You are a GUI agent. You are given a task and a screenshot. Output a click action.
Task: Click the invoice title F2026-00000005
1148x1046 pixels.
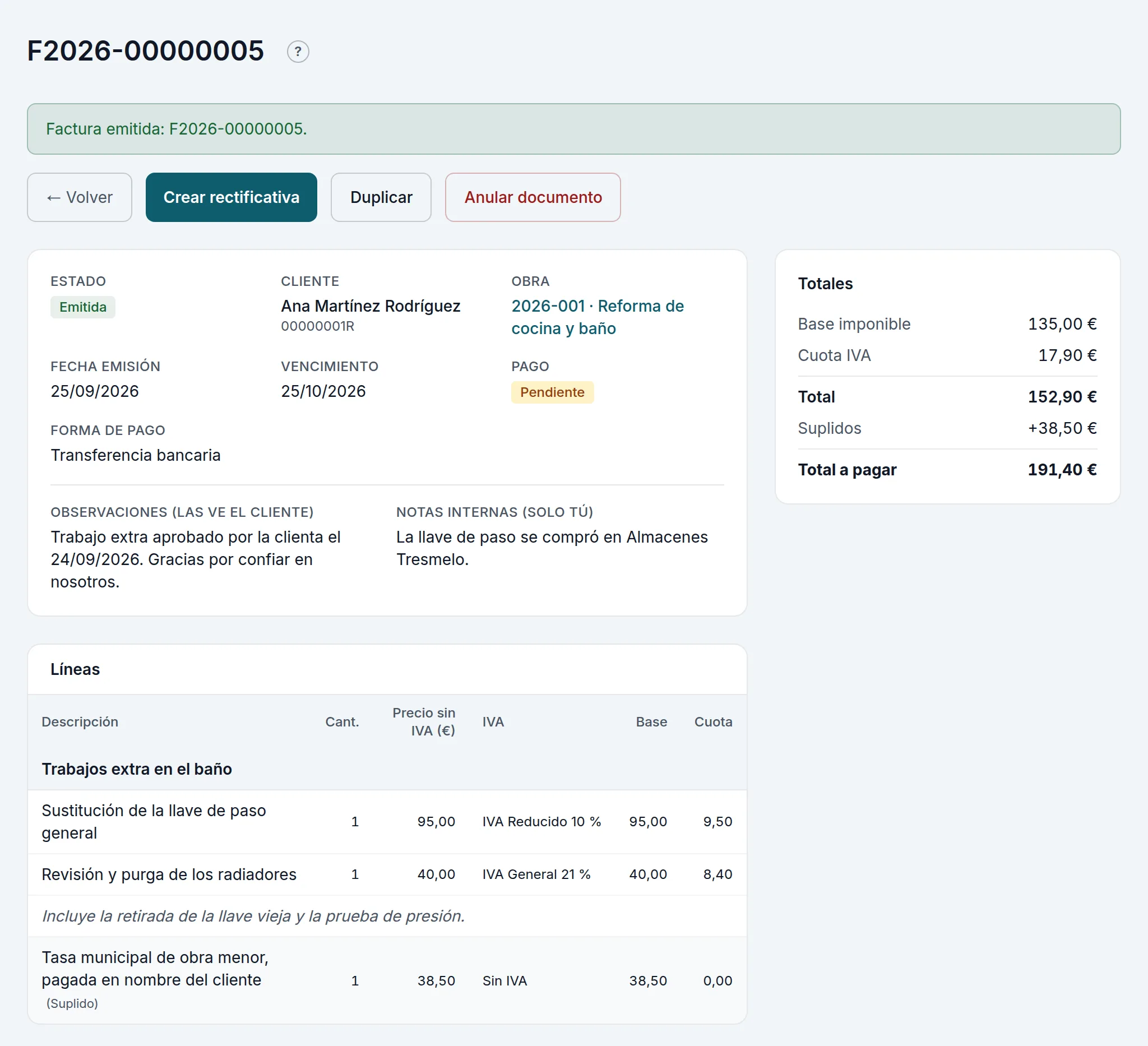tap(146, 50)
